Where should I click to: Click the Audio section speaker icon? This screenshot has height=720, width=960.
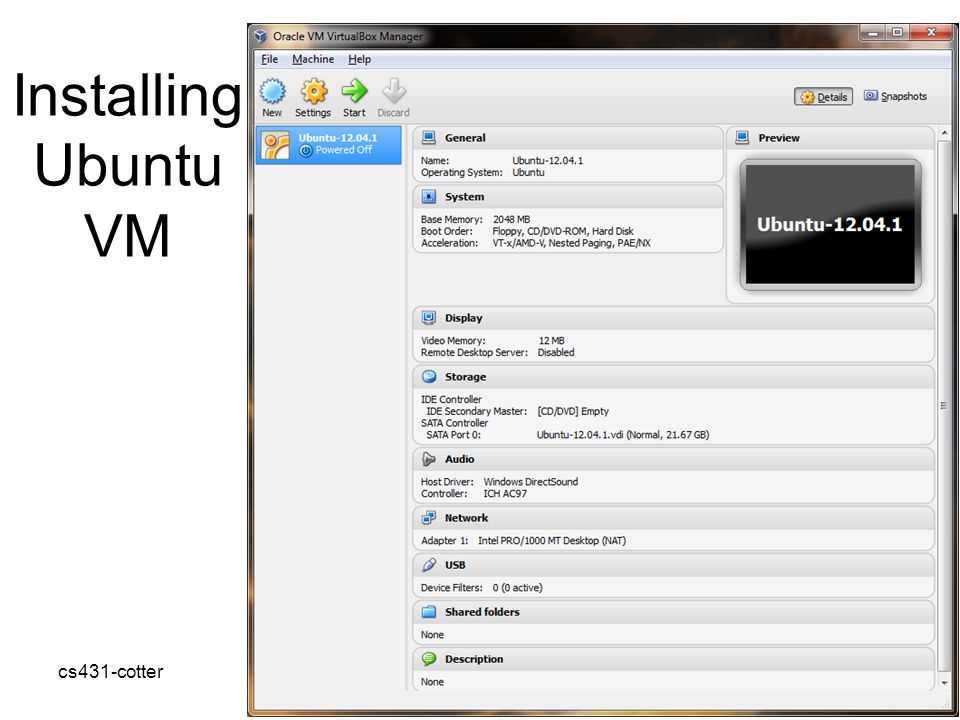(429, 459)
